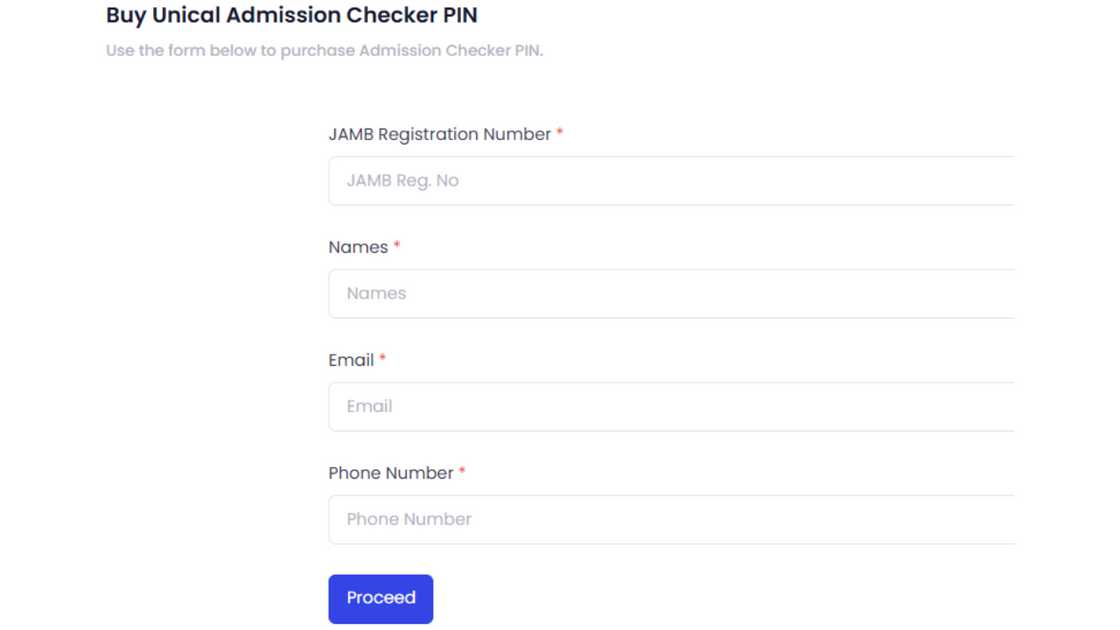Image resolution: width=1120 pixels, height=630 pixels.
Task: Click the Buy Unical Admission Checker PIN heading
Action: click(292, 15)
